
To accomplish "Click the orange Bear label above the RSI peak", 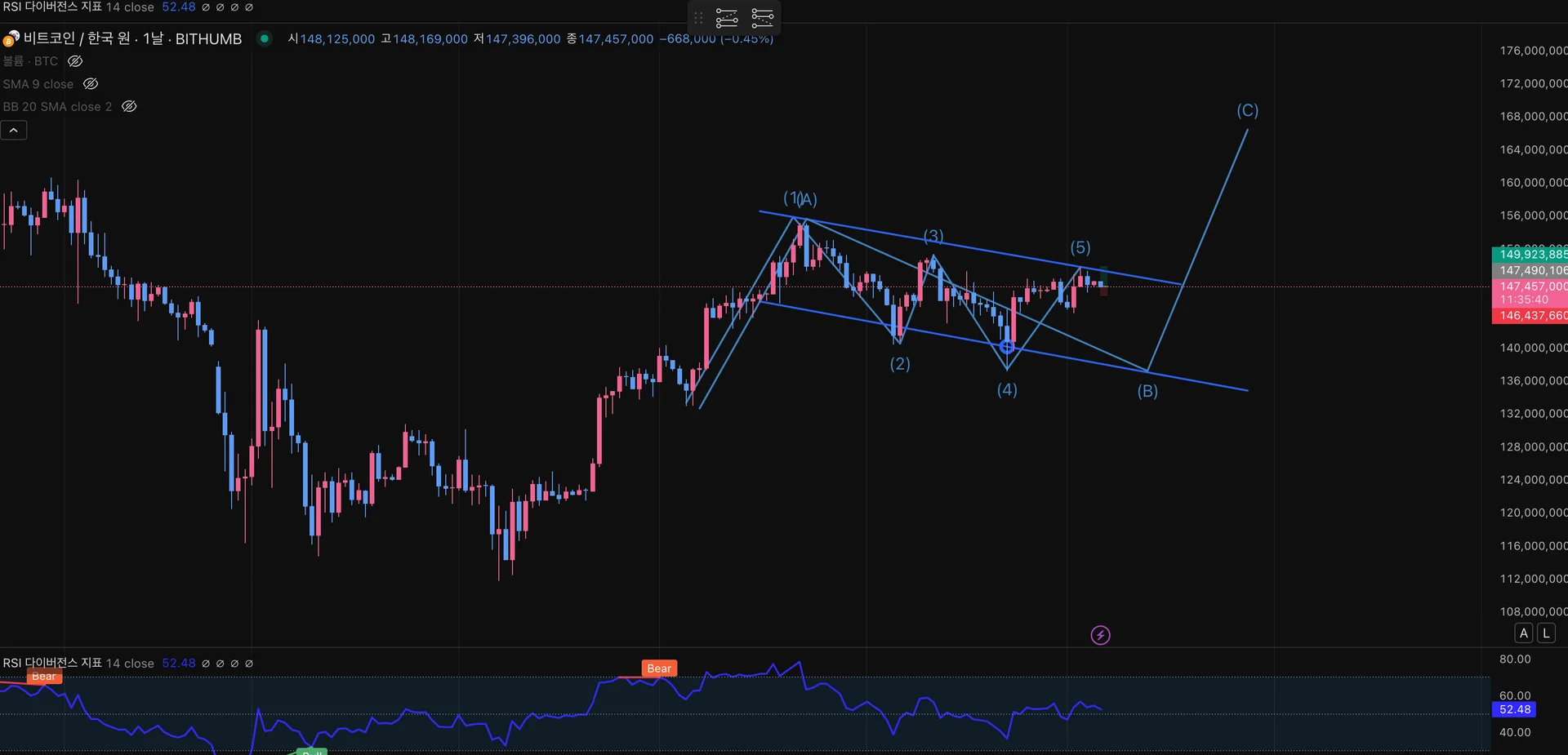I will click(x=659, y=668).
